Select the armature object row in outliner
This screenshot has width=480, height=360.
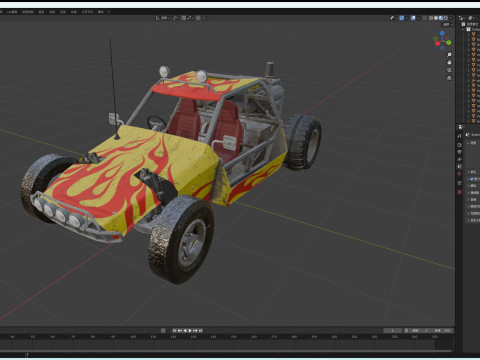(x=474, y=80)
